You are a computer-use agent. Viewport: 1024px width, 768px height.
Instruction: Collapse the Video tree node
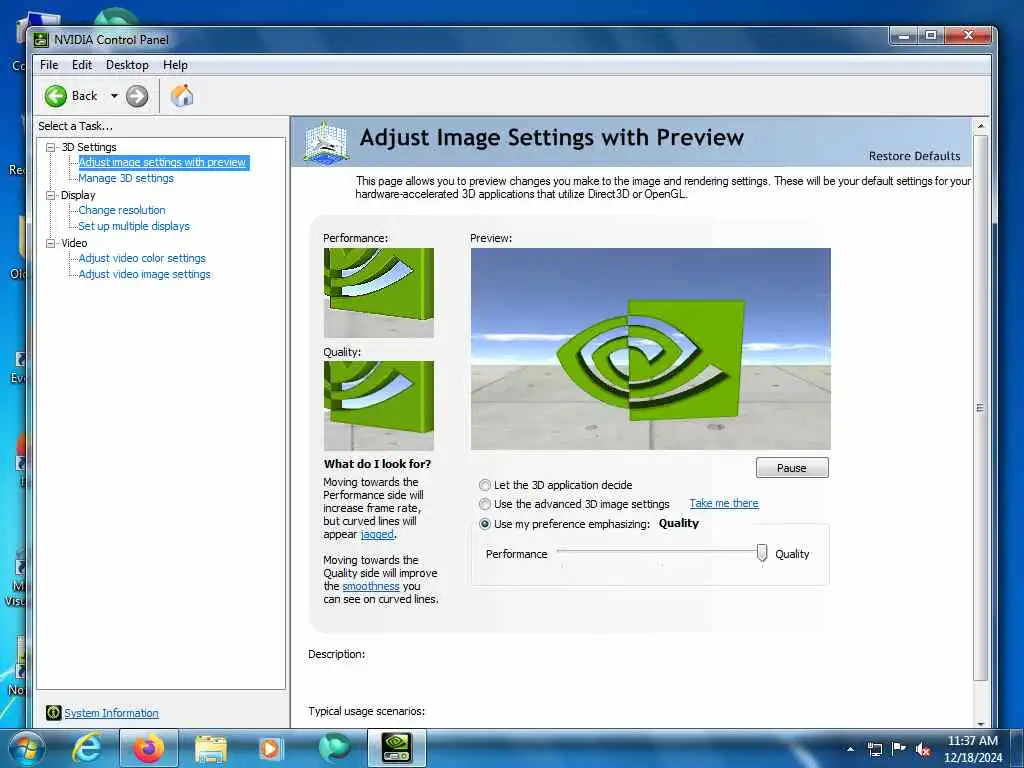[50, 243]
